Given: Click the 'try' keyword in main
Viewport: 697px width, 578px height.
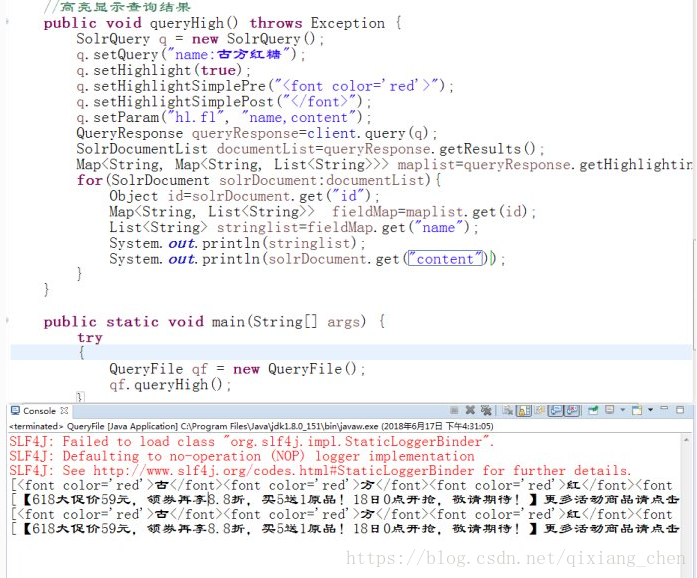Looking at the screenshot, I should [90, 337].
